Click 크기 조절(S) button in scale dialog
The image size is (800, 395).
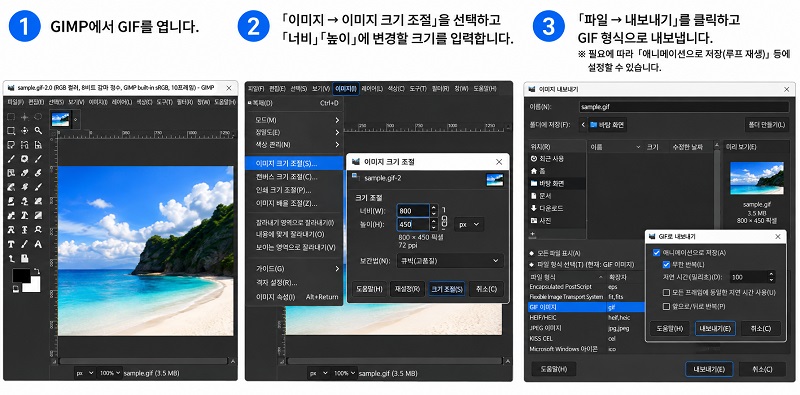[447, 289]
